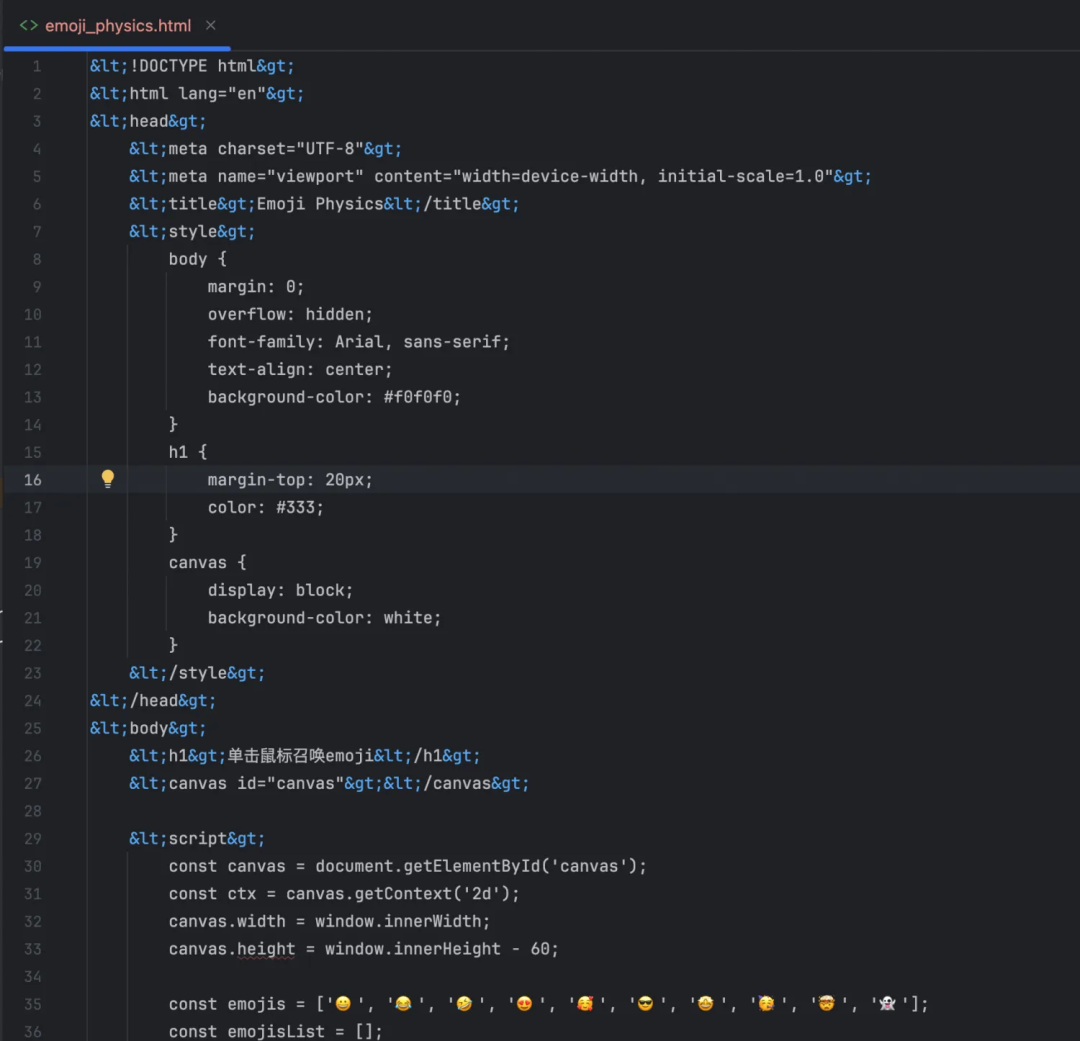The height and width of the screenshot is (1041, 1080).
Task: Close the emoji_physics.html tab
Action: [210, 26]
